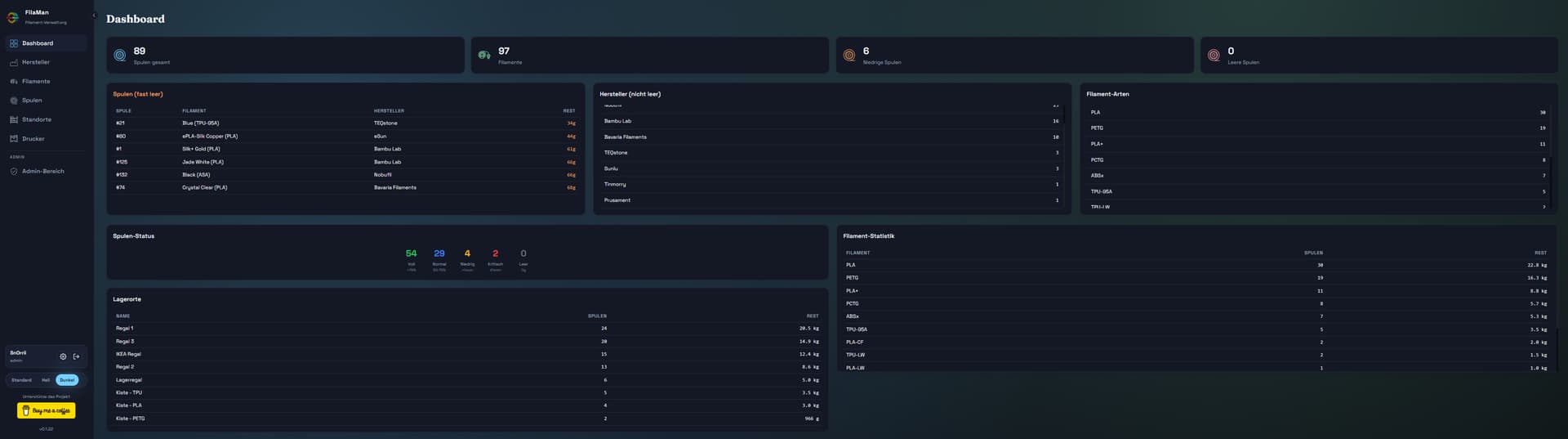This screenshot has height=439, width=1568.
Task: Navigate to the Spulen page
Action: pyautogui.click(x=47, y=101)
